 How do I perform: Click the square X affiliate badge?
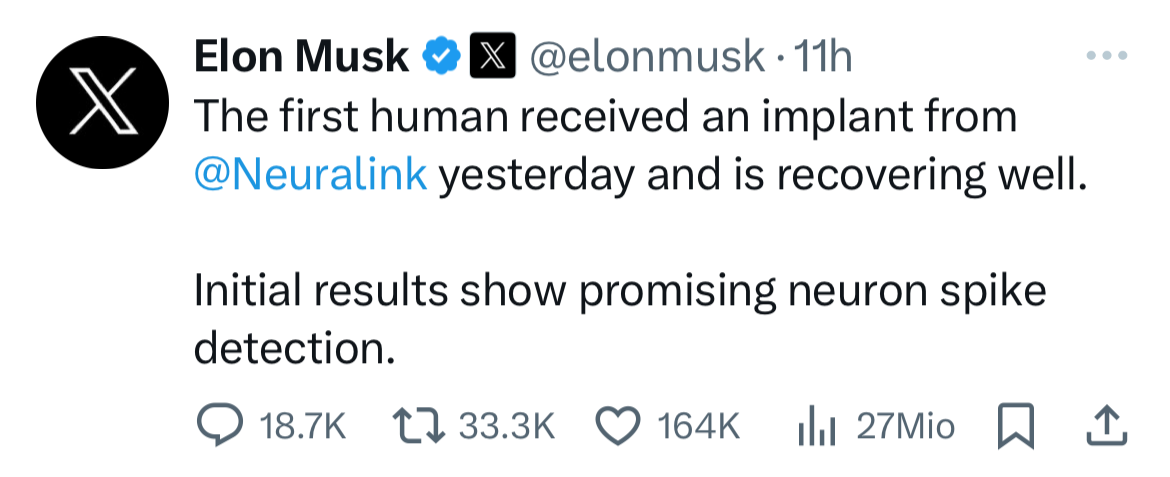(x=492, y=56)
